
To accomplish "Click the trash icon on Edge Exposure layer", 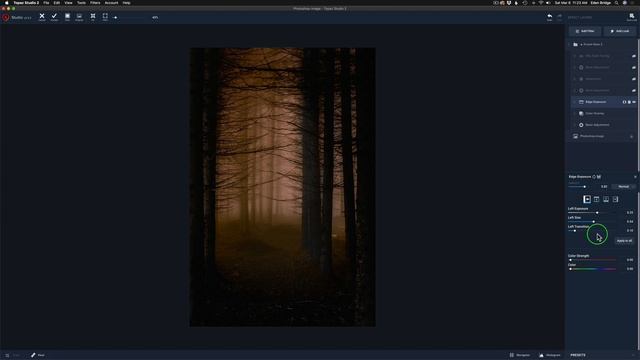I will tap(629, 102).
